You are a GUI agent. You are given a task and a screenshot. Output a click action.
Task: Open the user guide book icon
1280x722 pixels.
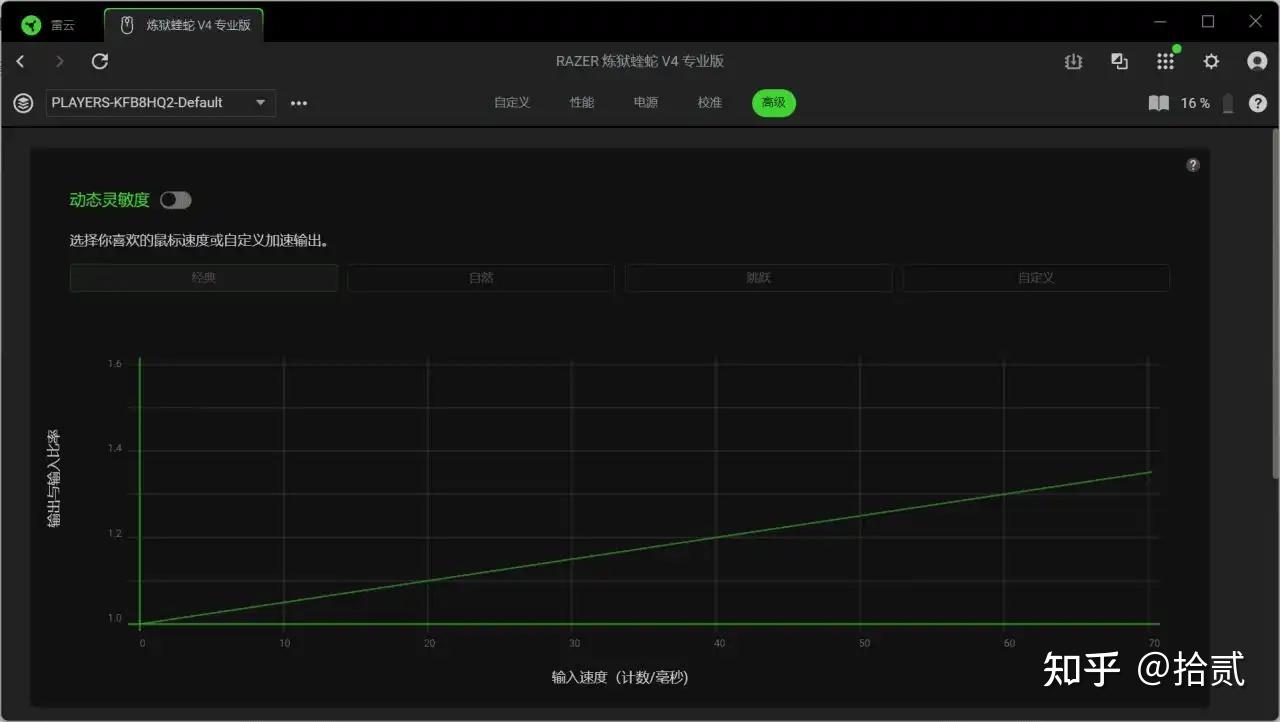point(1158,103)
